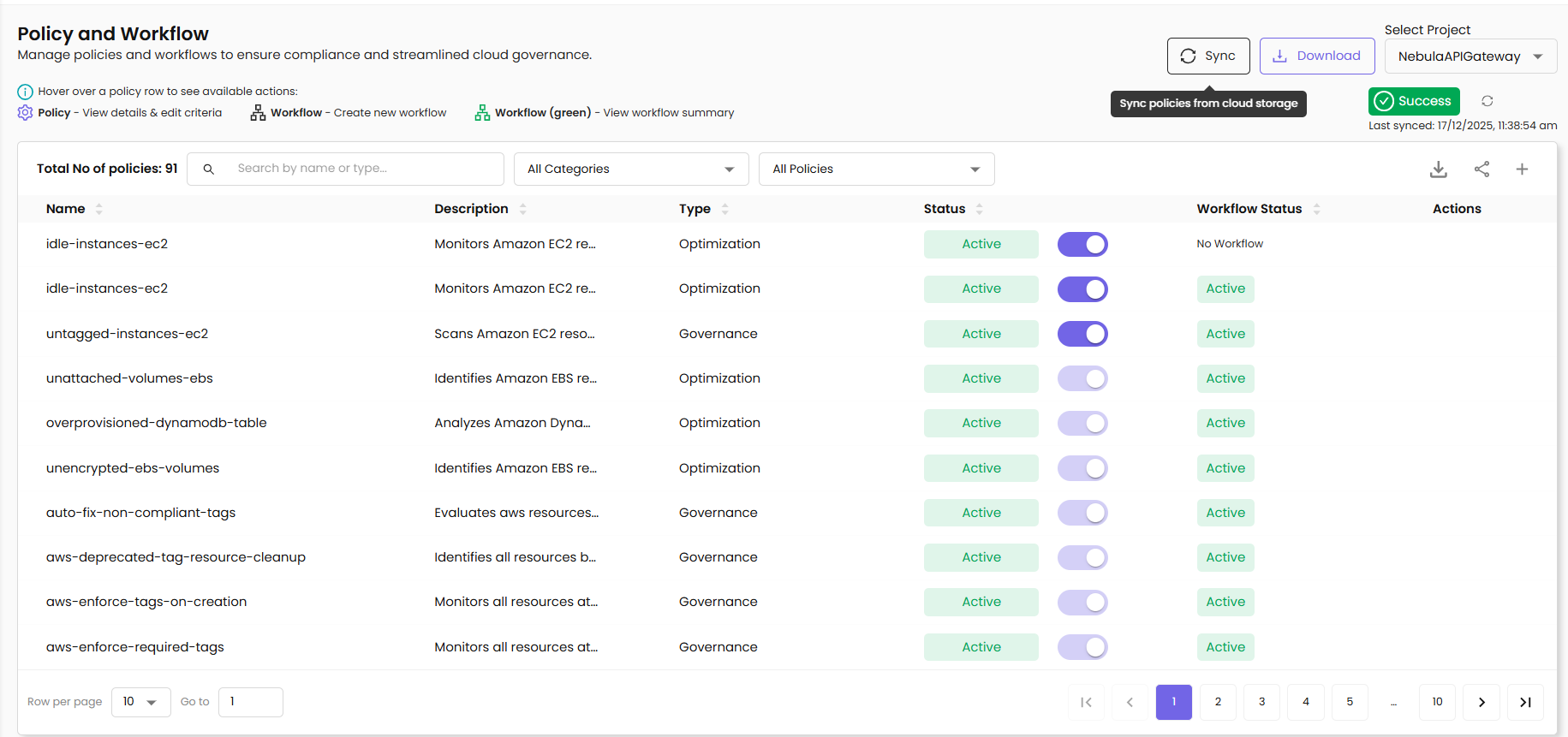Click the share icon above the table
The image size is (1568, 737).
(1482, 169)
